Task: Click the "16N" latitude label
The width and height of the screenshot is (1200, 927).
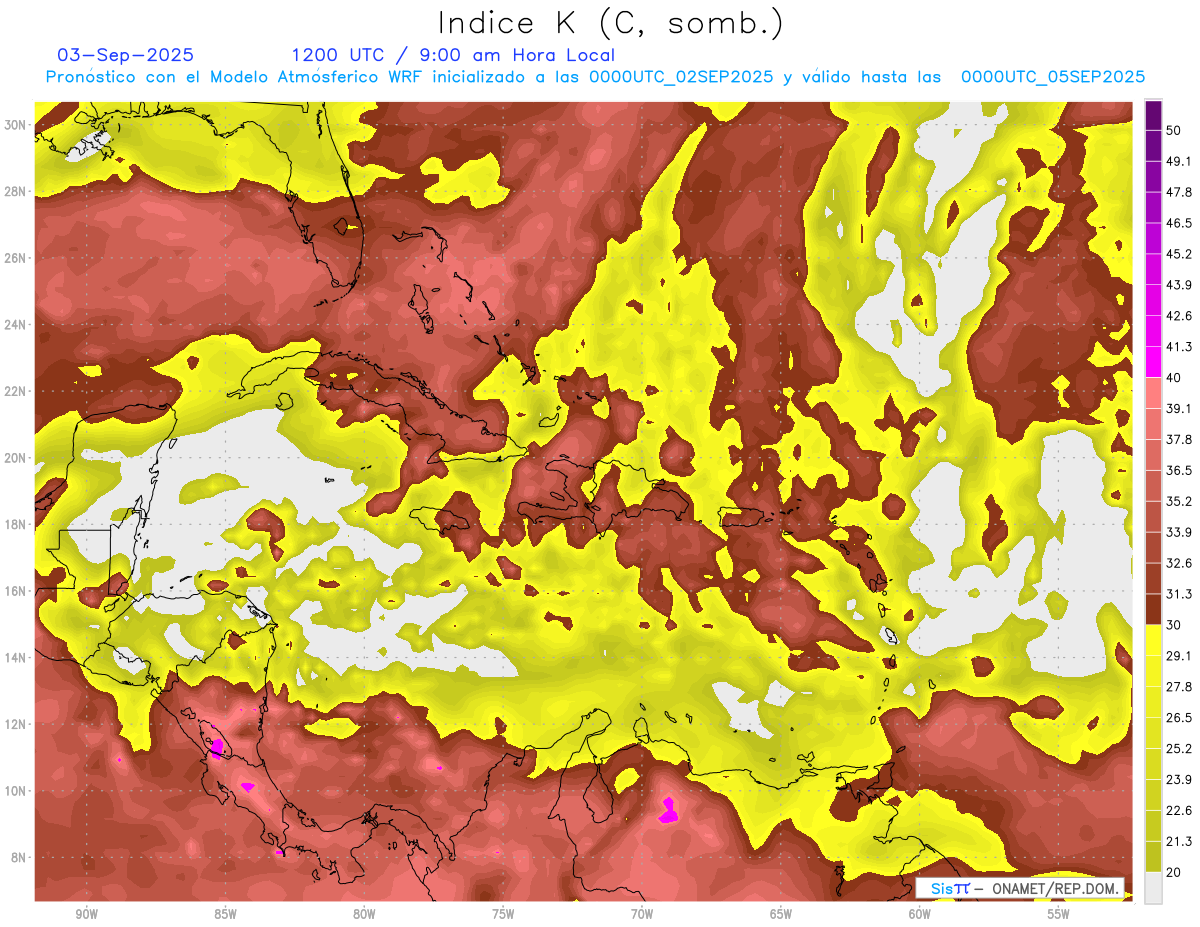Action: [16, 591]
